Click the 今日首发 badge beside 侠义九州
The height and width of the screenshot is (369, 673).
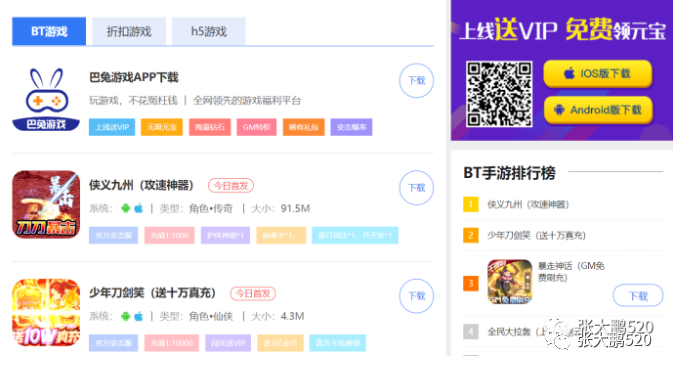pos(231,186)
